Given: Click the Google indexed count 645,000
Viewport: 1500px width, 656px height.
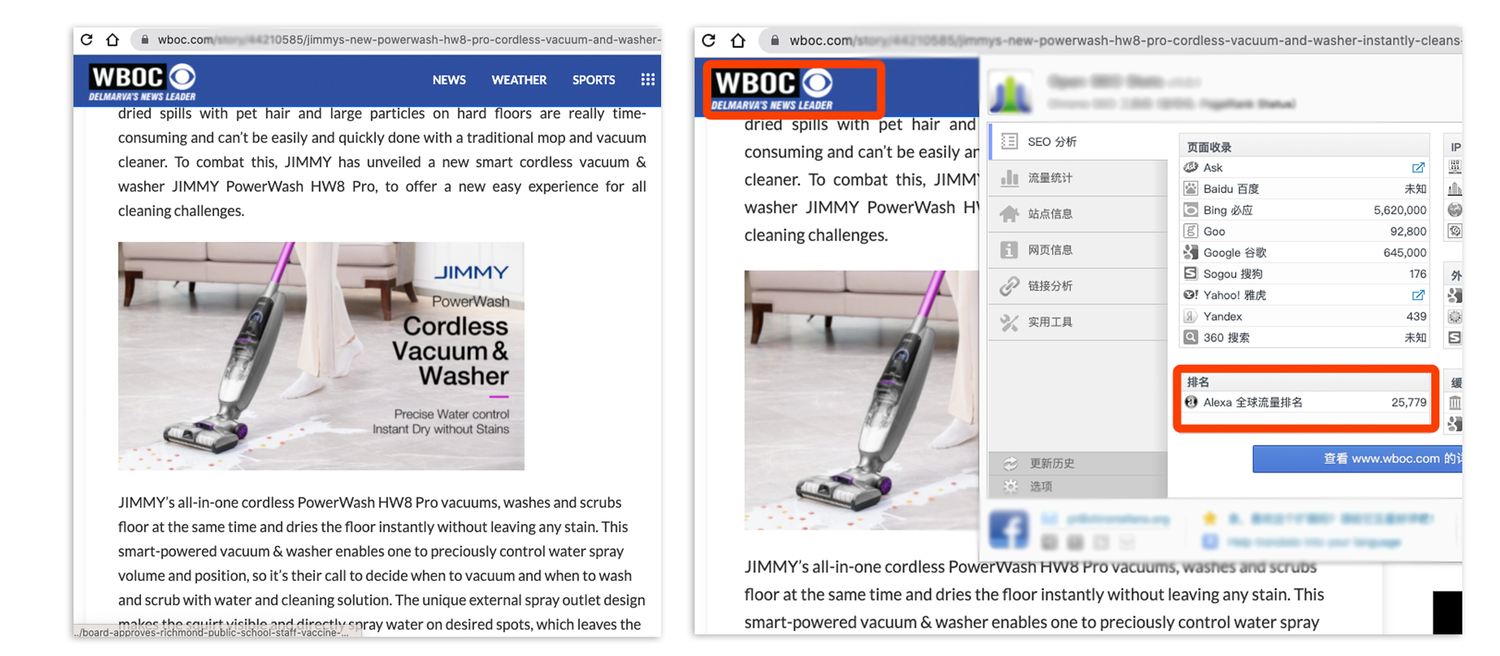Looking at the screenshot, I should click(x=1405, y=253).
